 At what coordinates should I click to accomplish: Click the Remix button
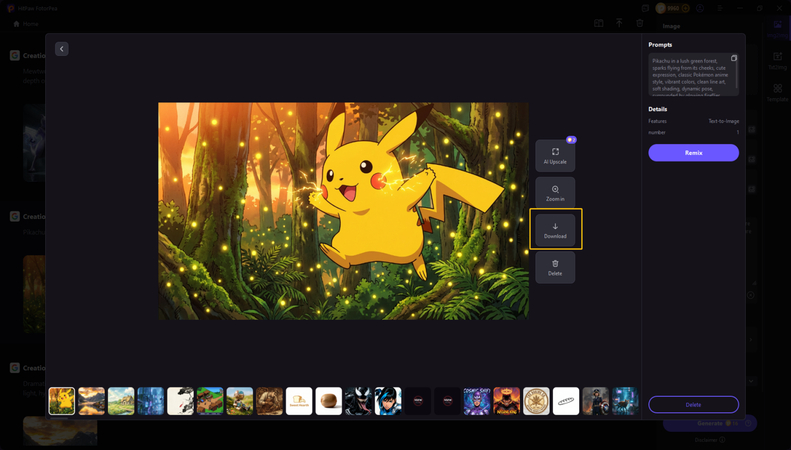pyautogui.click(x=693, y=153)
